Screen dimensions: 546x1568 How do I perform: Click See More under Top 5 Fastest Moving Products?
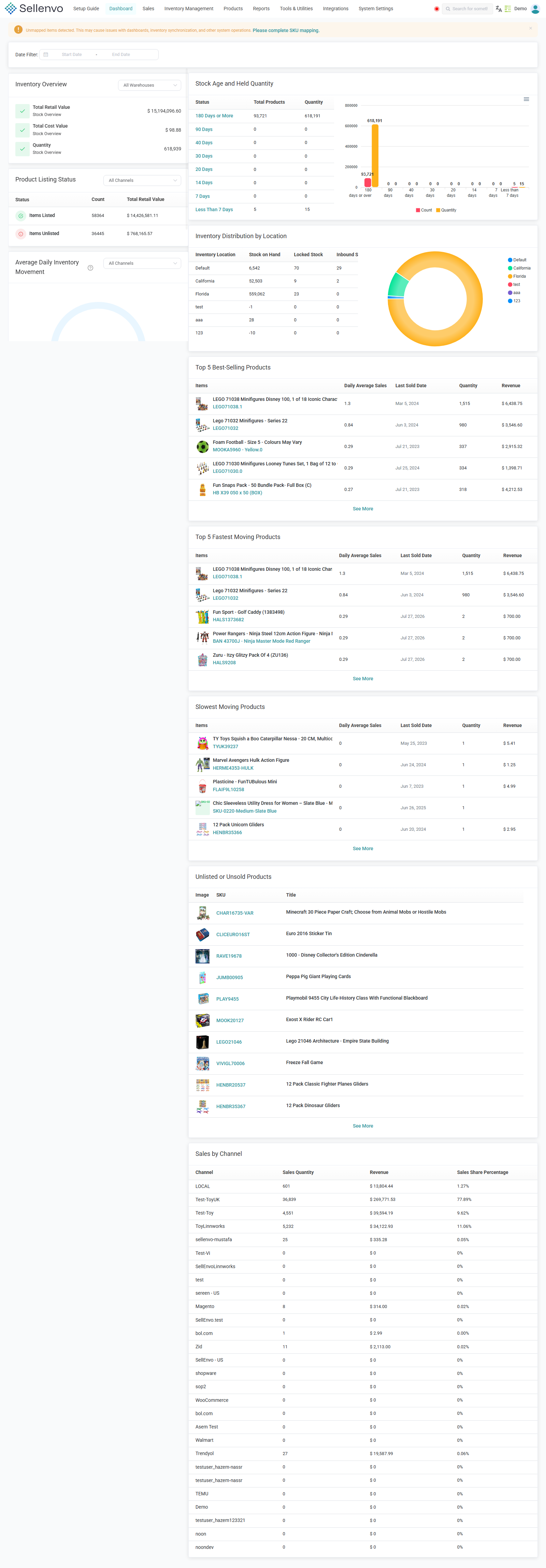pos(363,679)
